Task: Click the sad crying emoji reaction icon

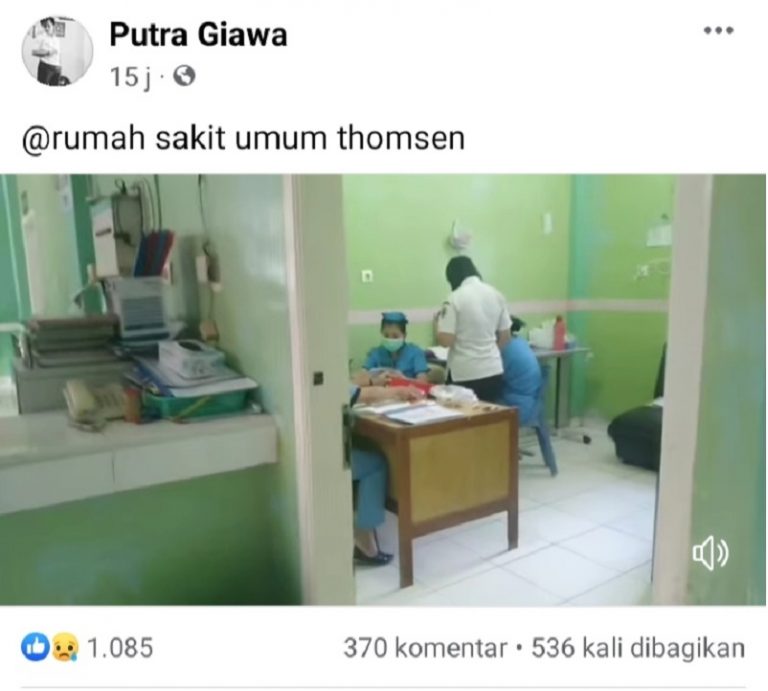Action: [x=64, y=648]
